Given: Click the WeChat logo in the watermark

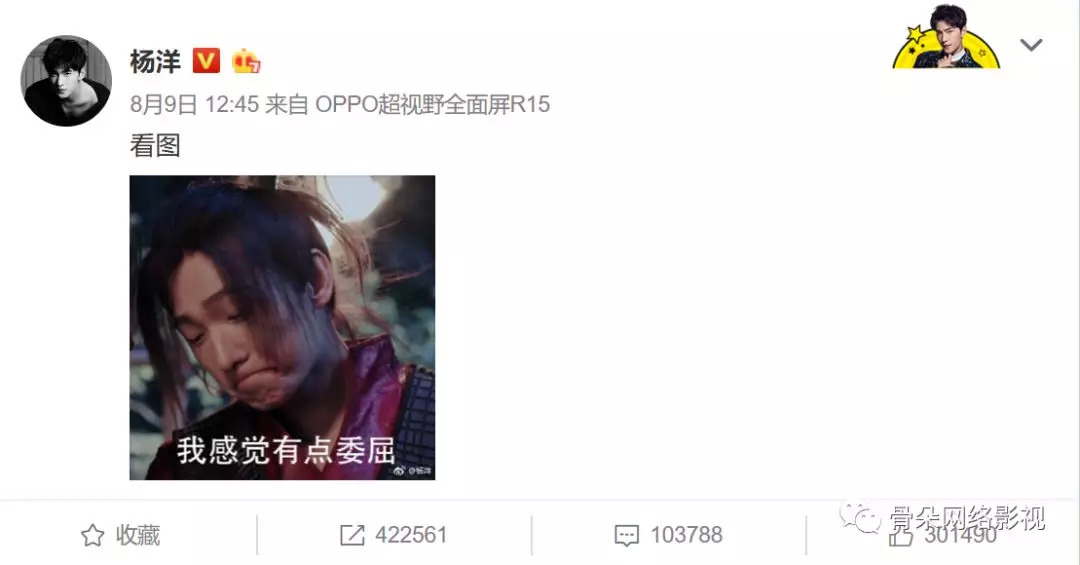Looking at the screenshot, I should coord(859,517).
